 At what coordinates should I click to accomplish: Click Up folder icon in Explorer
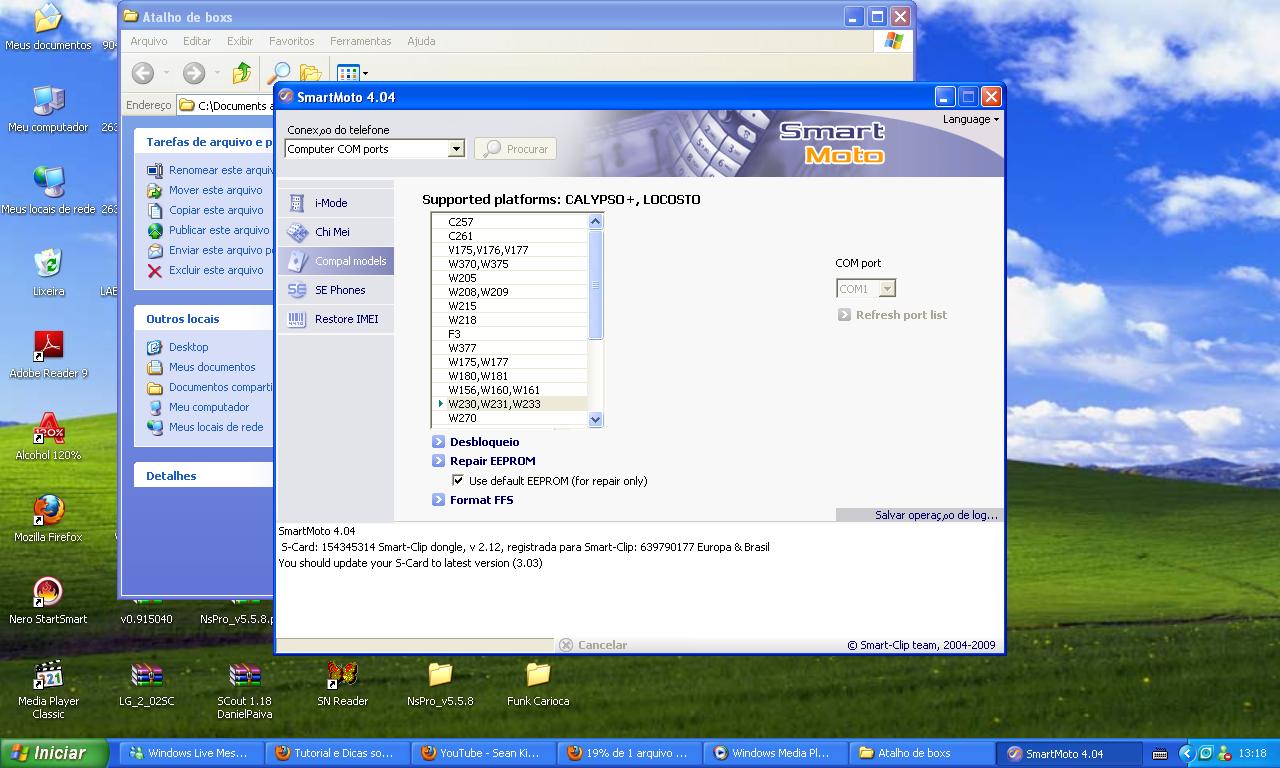click(242, 73)
